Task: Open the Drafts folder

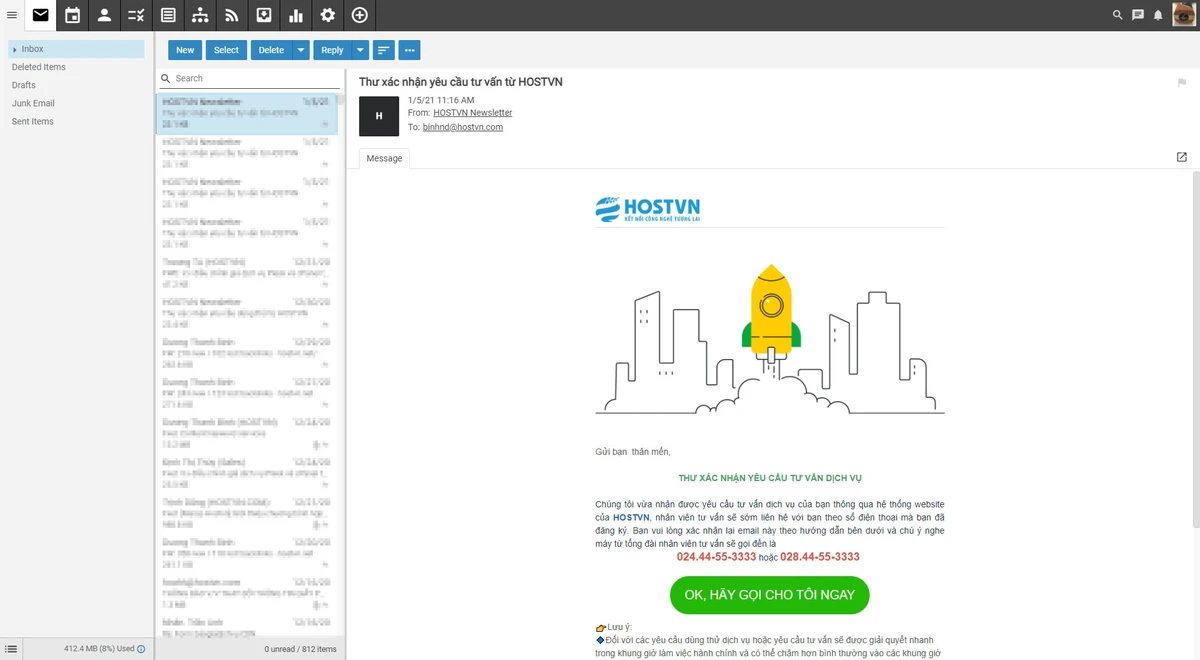Action: (24, 85)
